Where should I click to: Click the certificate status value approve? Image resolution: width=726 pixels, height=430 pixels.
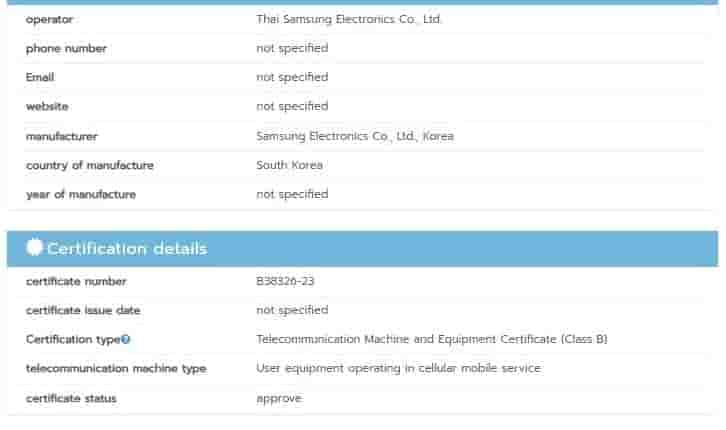[x=278, y=398]
